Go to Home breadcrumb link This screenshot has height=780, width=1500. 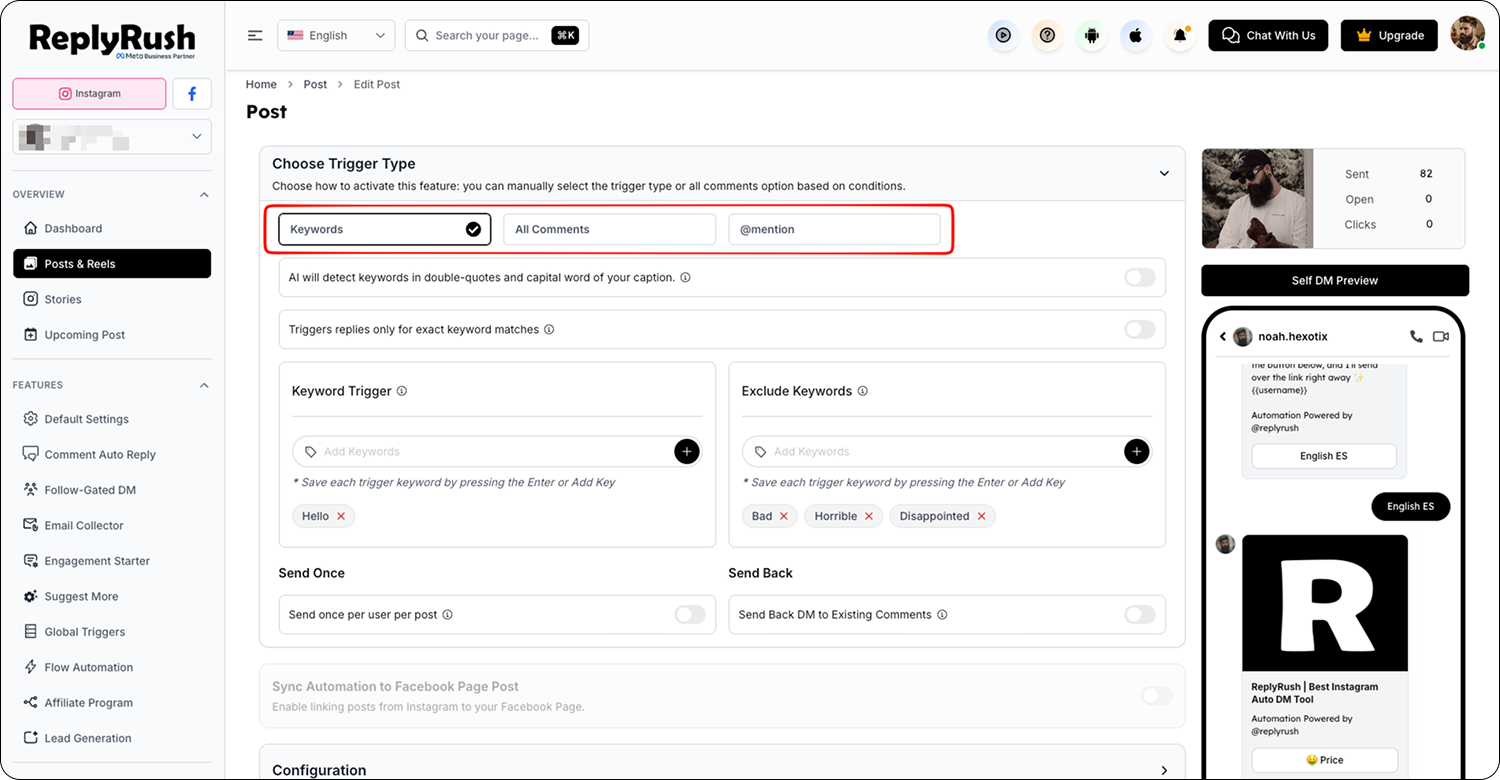click(x=261, y=85)
